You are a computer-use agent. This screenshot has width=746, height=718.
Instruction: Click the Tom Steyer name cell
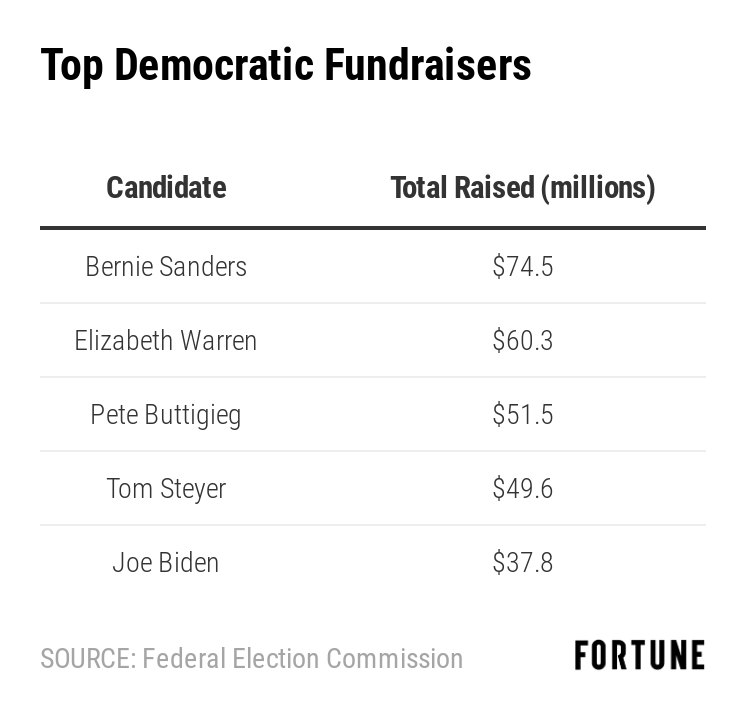click(166, 488)
